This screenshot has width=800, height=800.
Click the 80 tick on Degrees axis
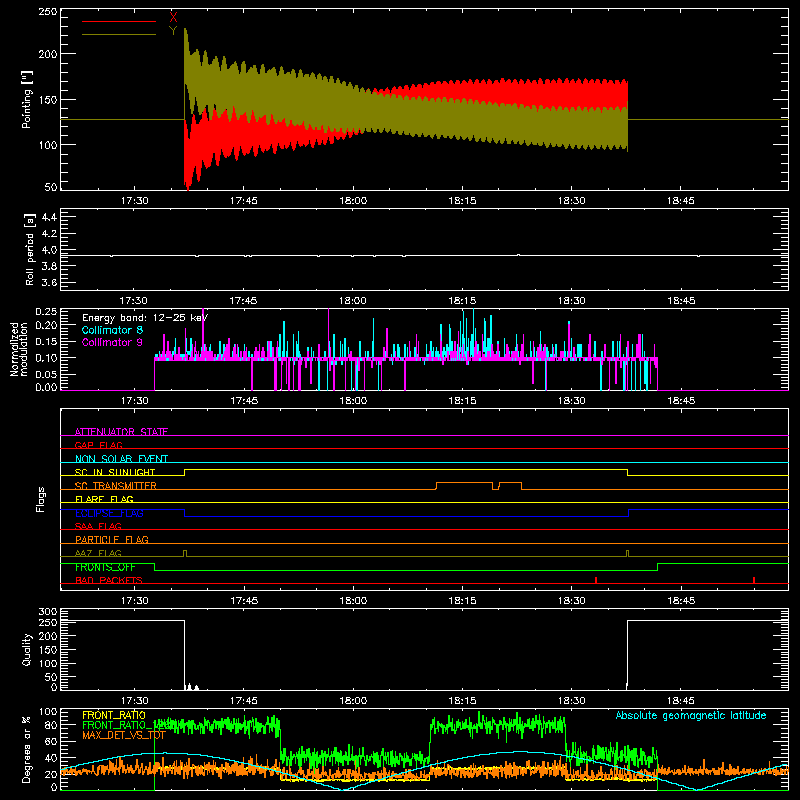click(x=52, y=725)
